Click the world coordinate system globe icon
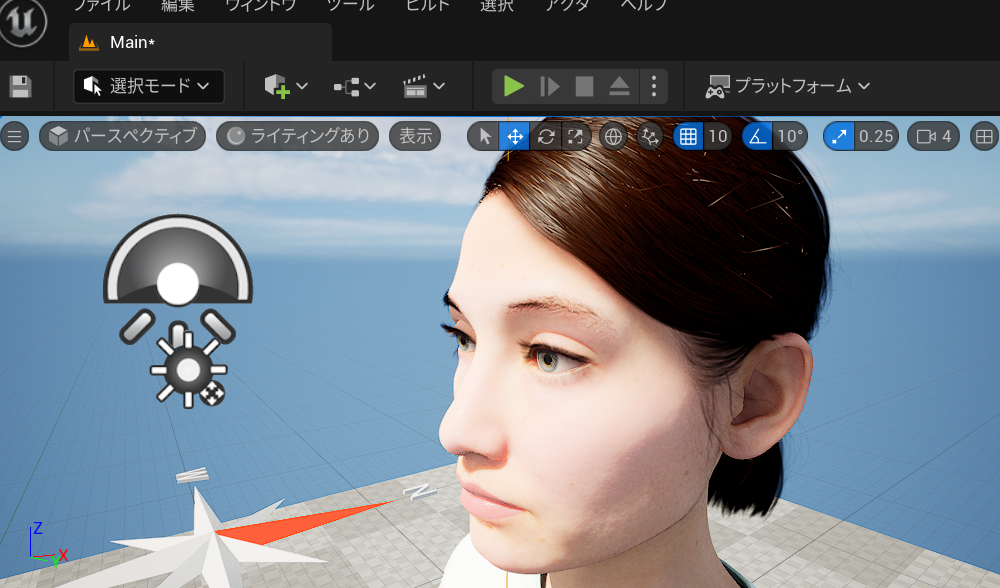This screenshot has width=1000, height=588. click(x=613, y=136)
